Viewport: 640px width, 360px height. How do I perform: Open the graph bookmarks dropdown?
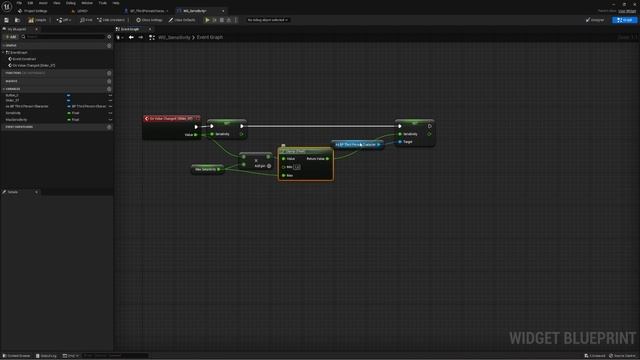[120, 37]
